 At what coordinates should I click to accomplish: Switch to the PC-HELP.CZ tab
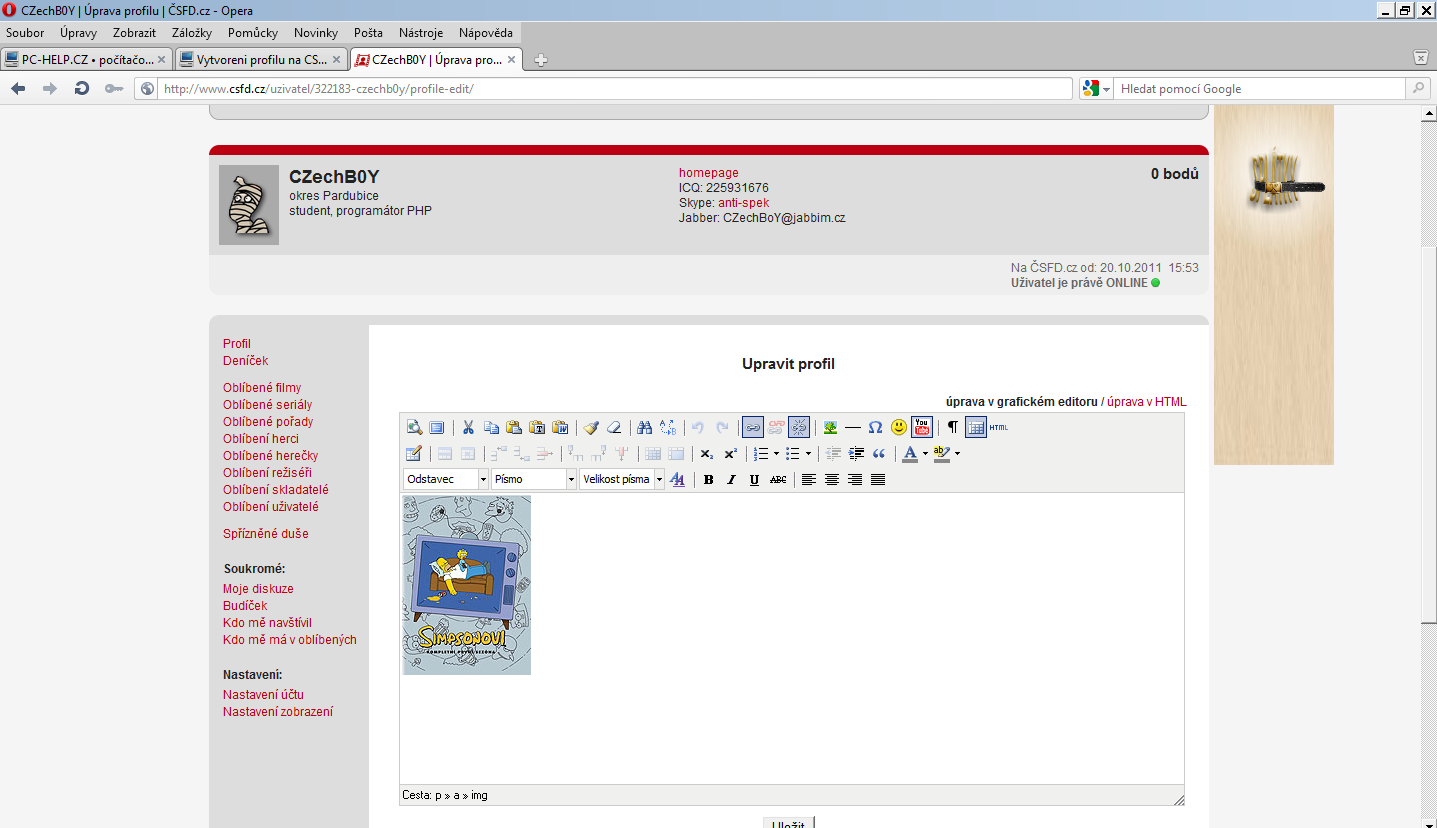coord(86,60)
